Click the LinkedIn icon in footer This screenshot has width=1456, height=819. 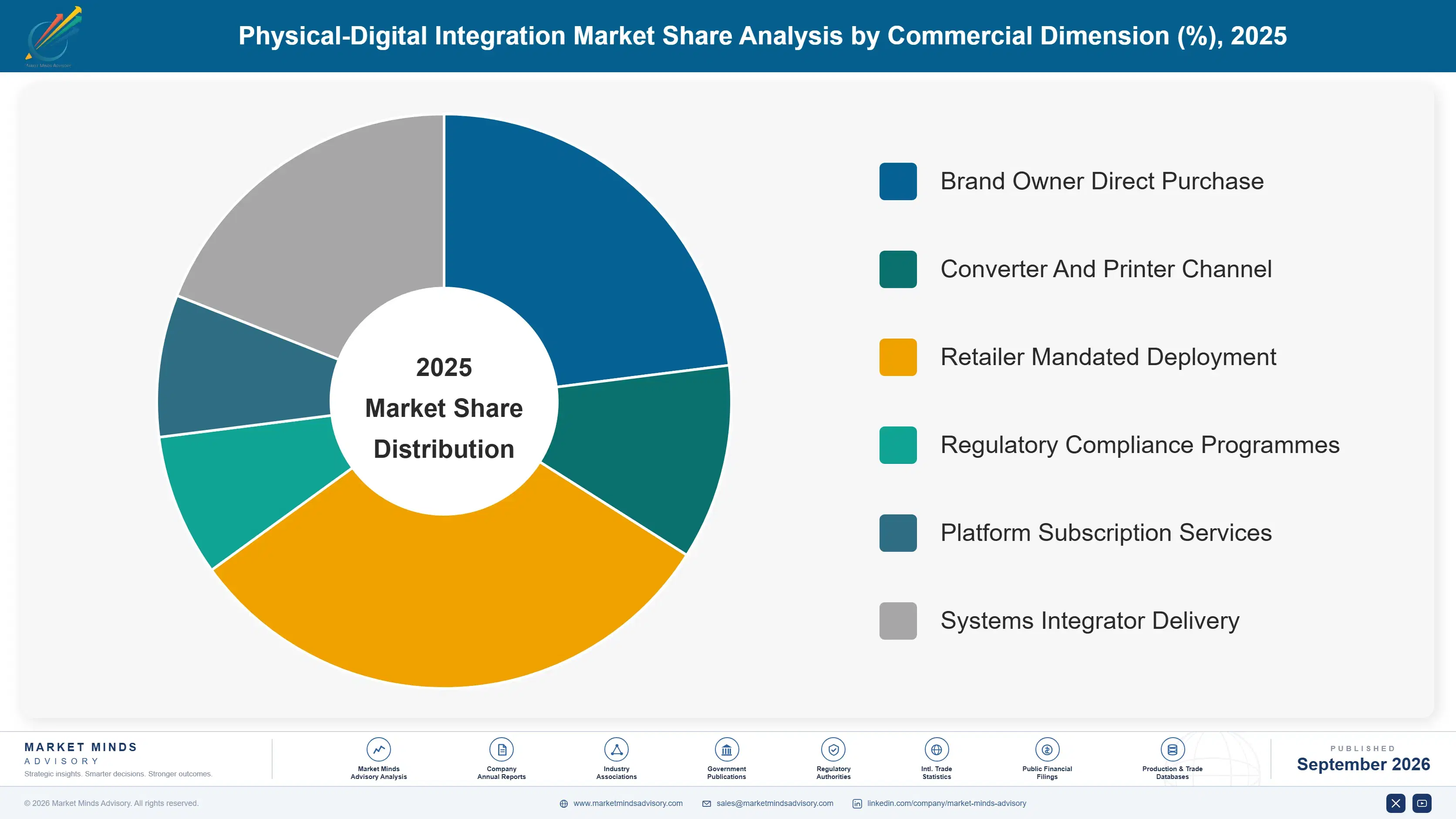click(x=857, y=804)
